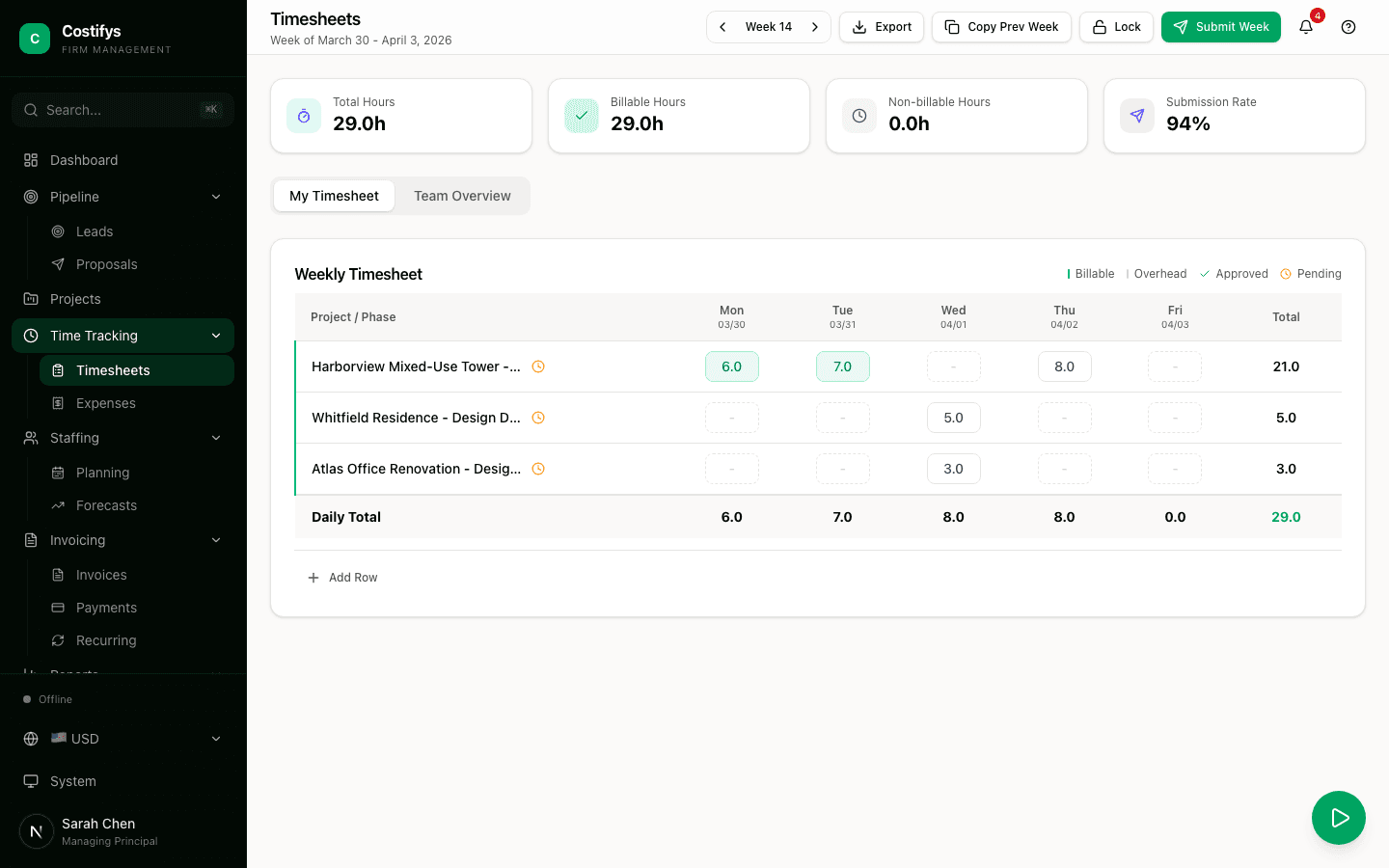Click the Submission Rate paper-plane icon
Screen dimensions: 1389x868
[x=1136, y=115]
